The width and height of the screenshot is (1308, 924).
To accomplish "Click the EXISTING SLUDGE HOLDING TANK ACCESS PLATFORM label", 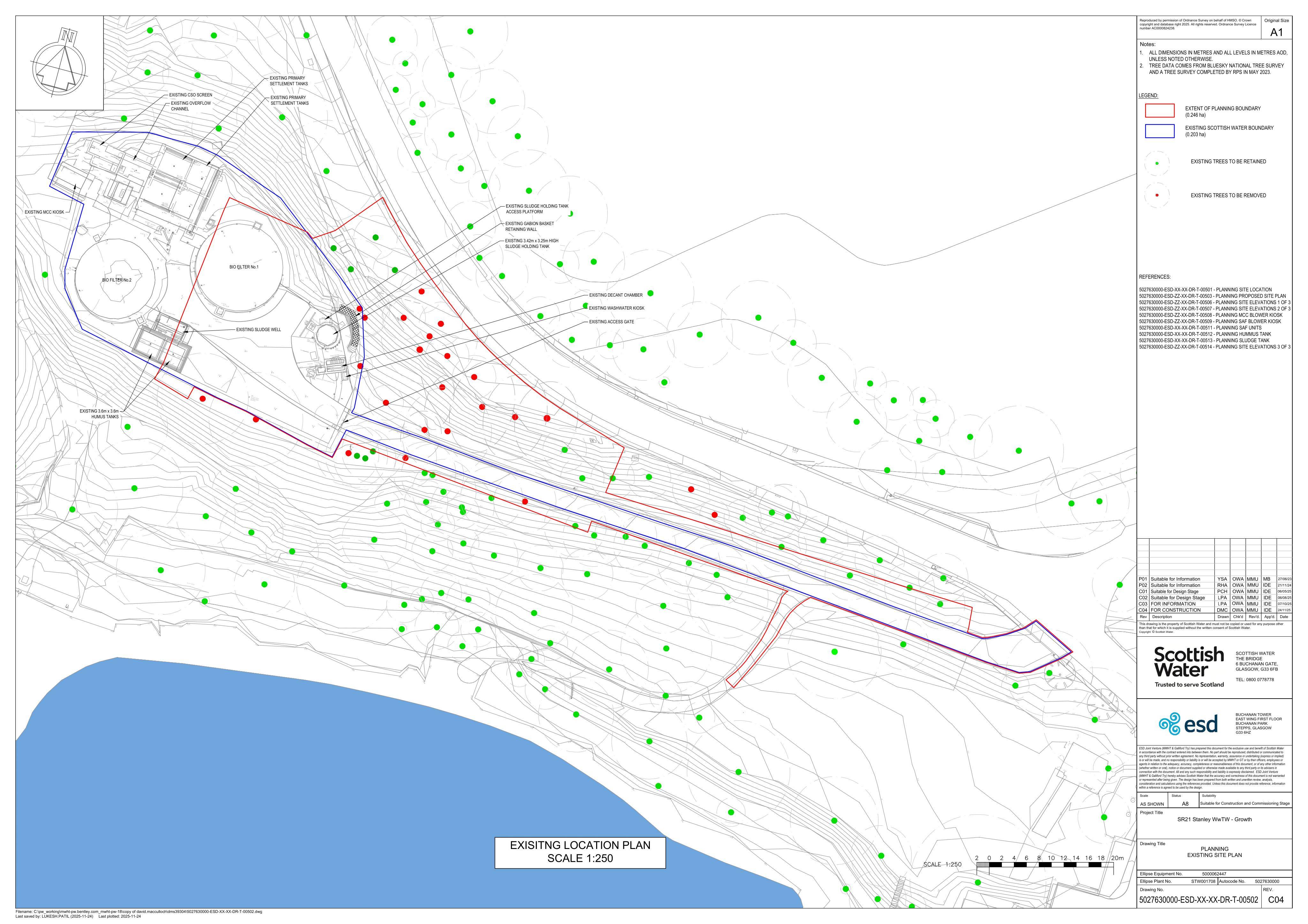I will click(x=537, y=209).
